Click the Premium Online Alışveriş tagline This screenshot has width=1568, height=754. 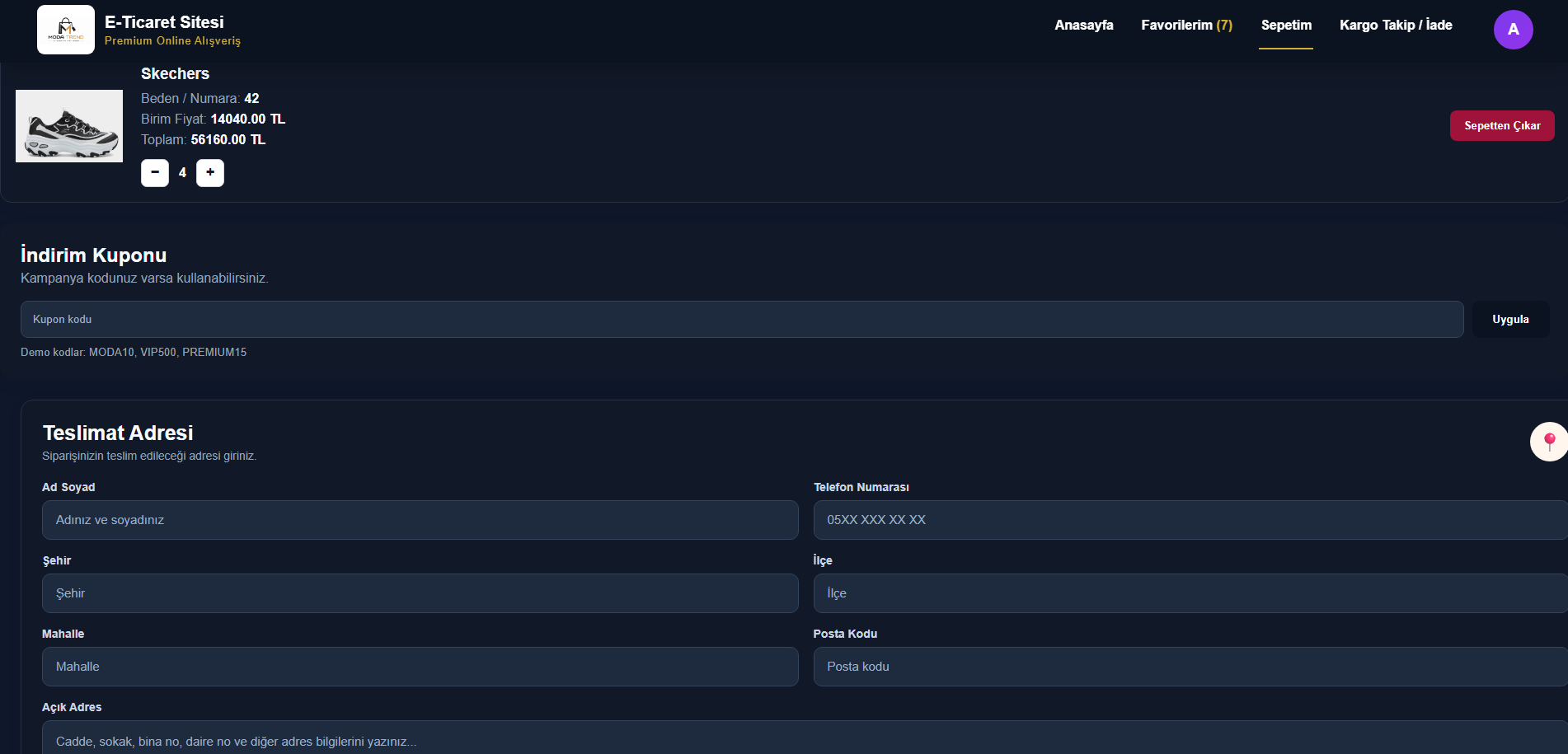coord(172,40)
